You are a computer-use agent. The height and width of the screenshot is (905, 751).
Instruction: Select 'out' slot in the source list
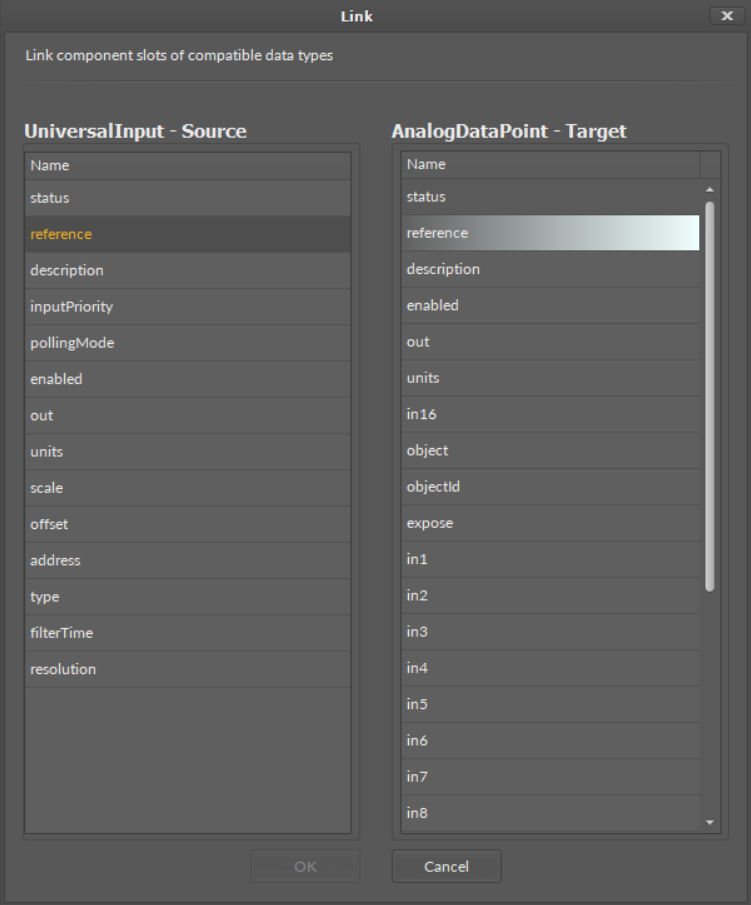187,415
